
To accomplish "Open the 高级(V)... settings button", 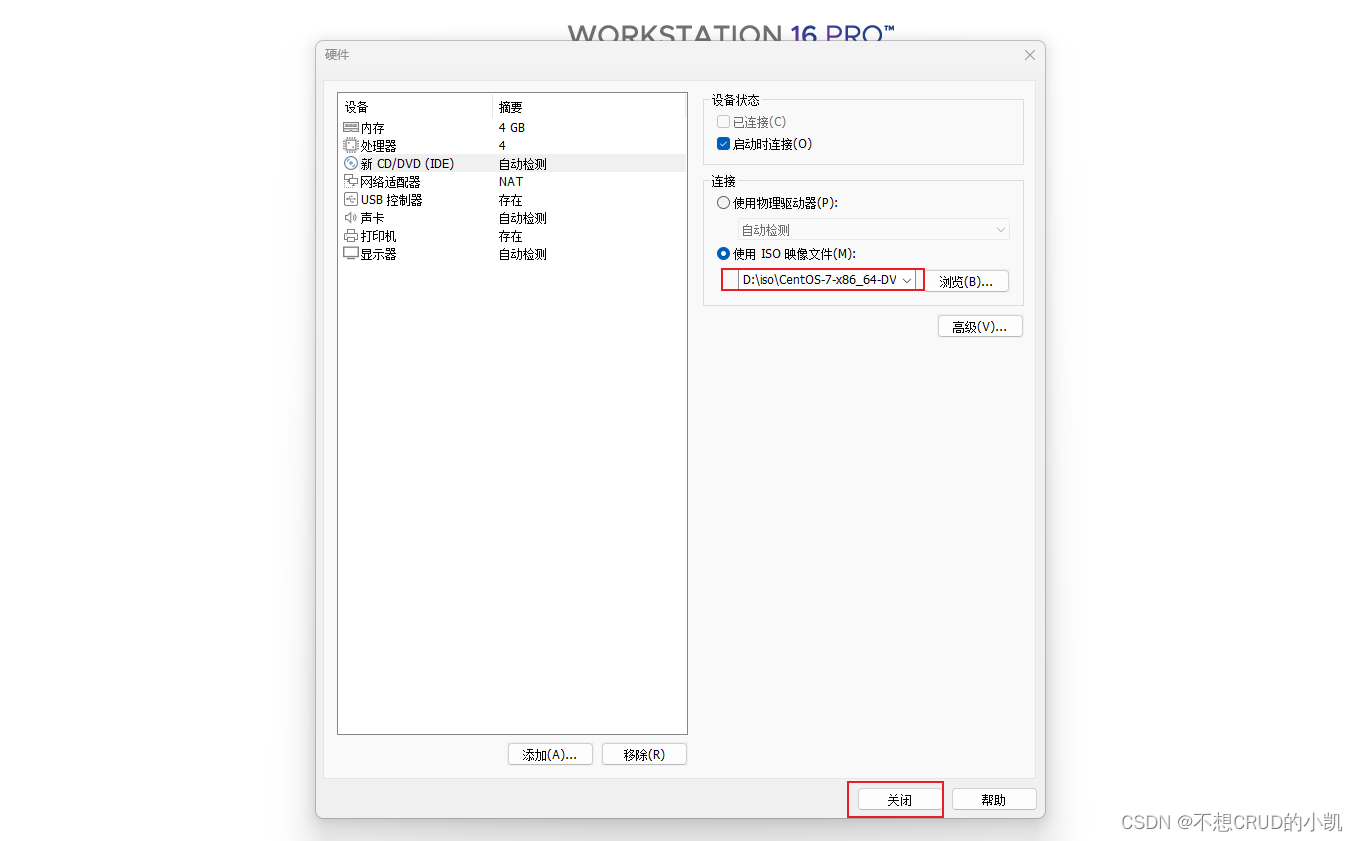I will [980, 327].
